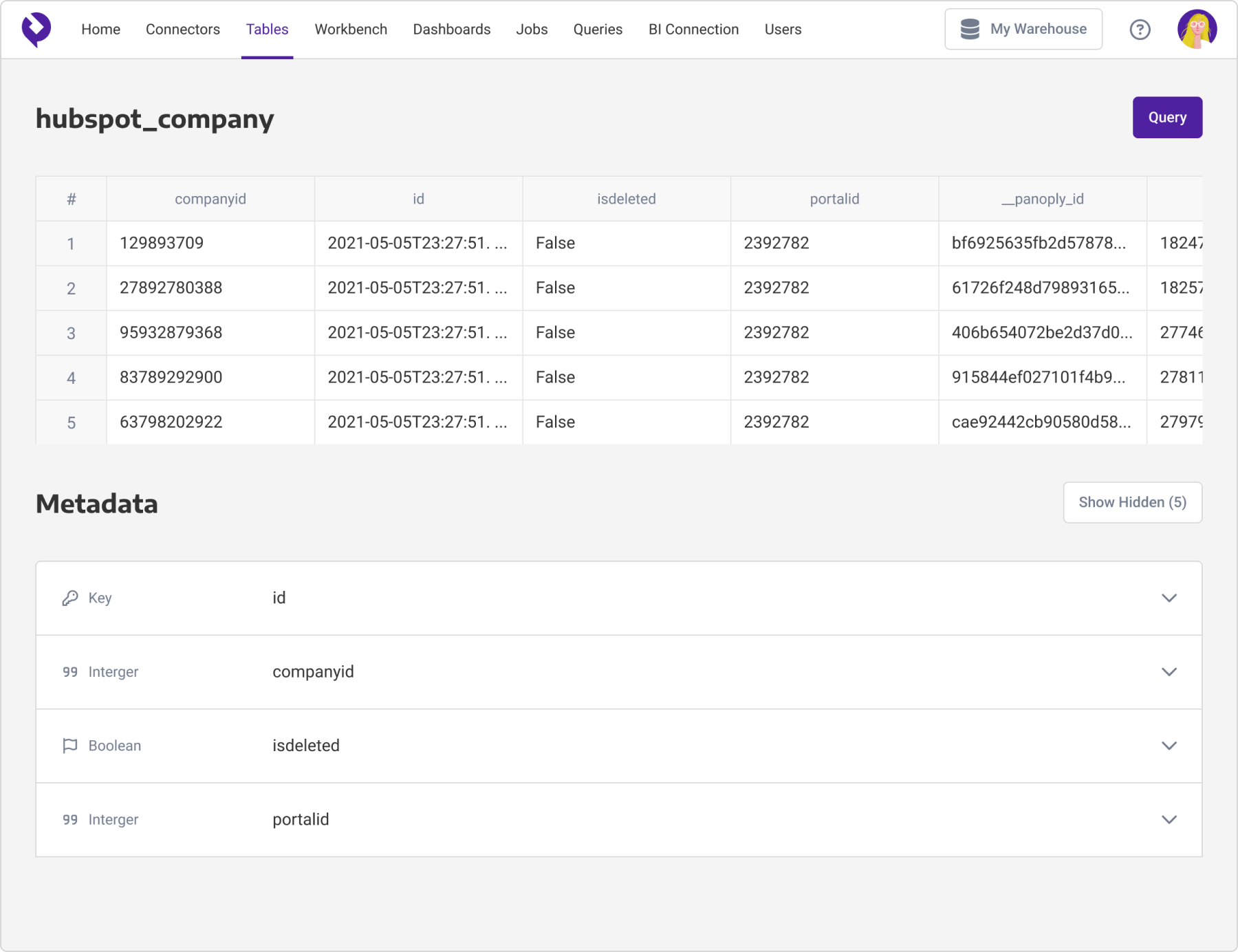Click the portalid metadata field name
The height and width of the screenshot is (952, 1238).
tap(301, 820)
